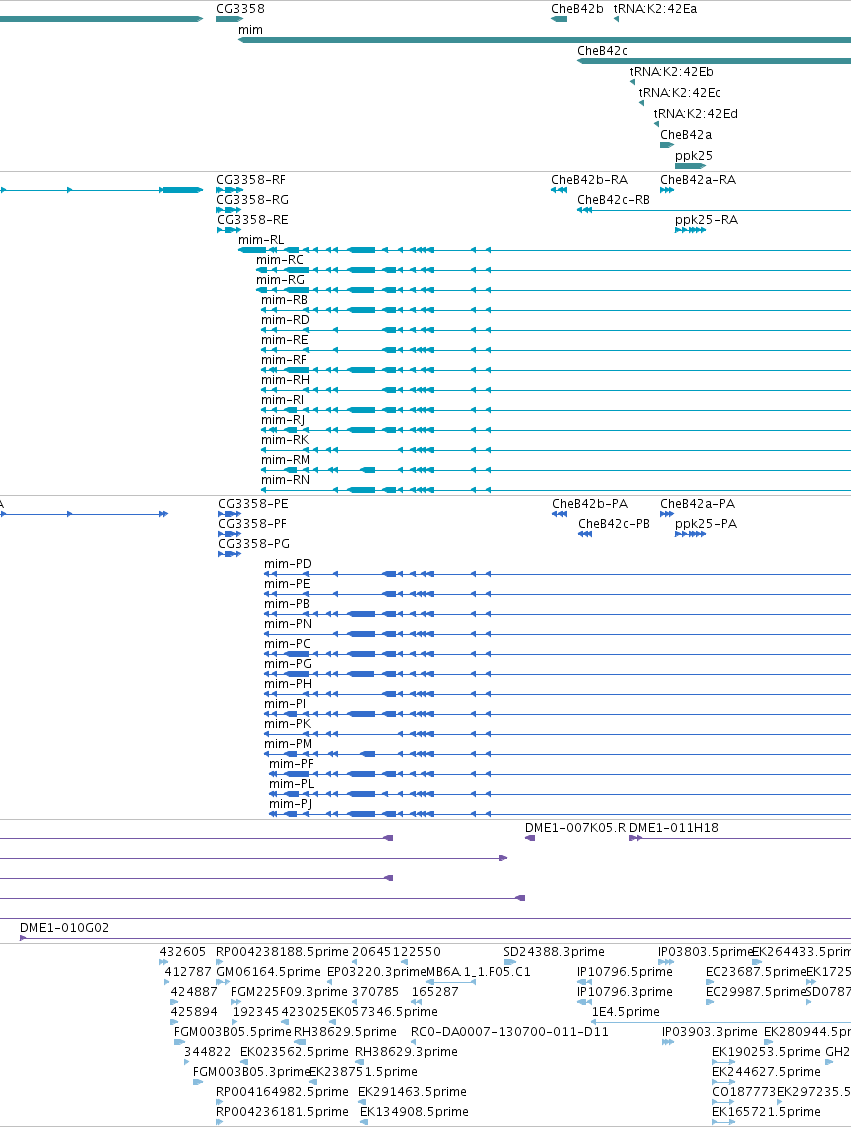Click EK134908.5prime EST label
This screenshot has width=851, height=1127.
(x=414, y=1112)
